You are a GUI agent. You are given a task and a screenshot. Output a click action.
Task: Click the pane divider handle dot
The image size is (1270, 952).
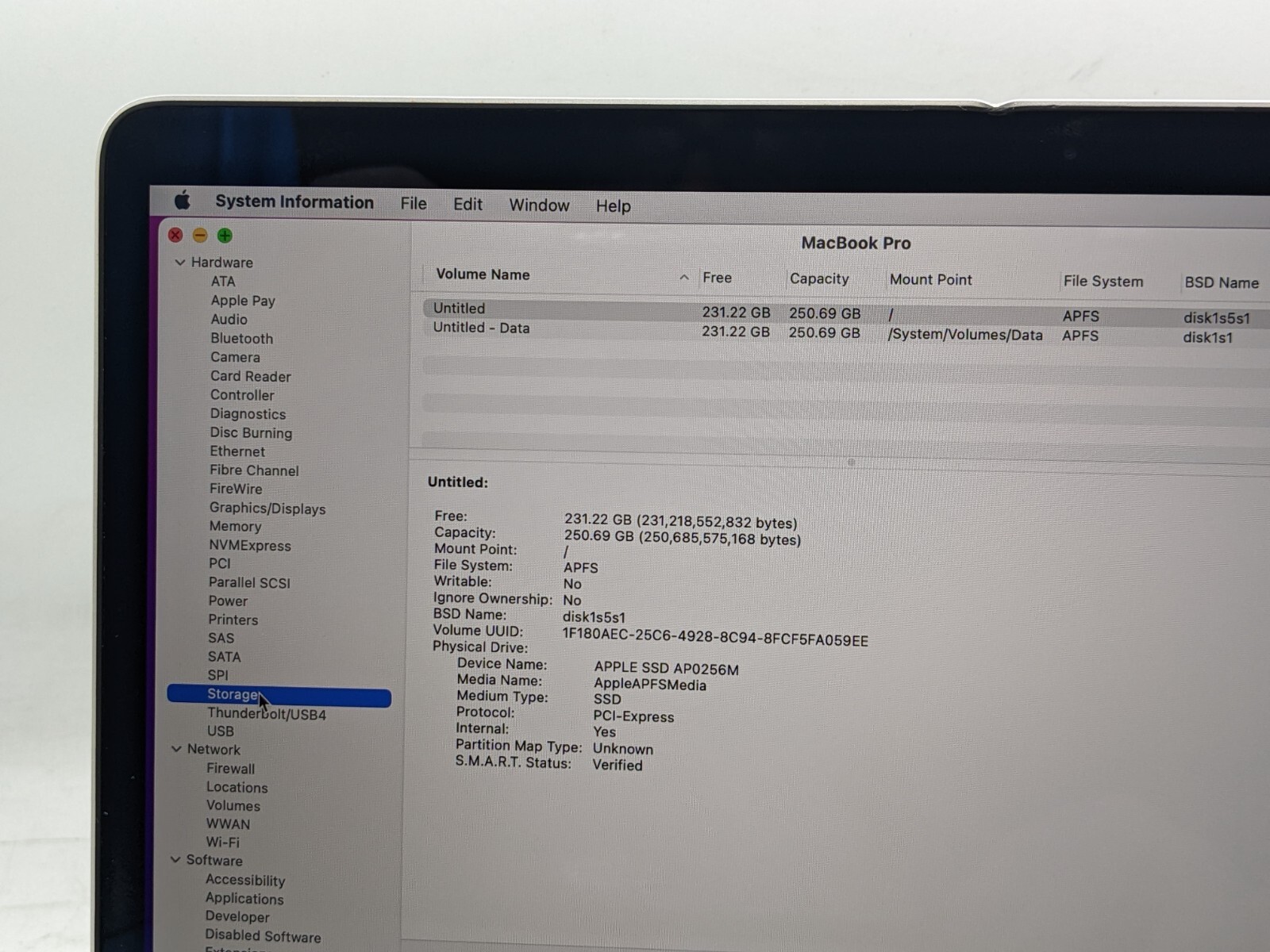coord(851,463)
